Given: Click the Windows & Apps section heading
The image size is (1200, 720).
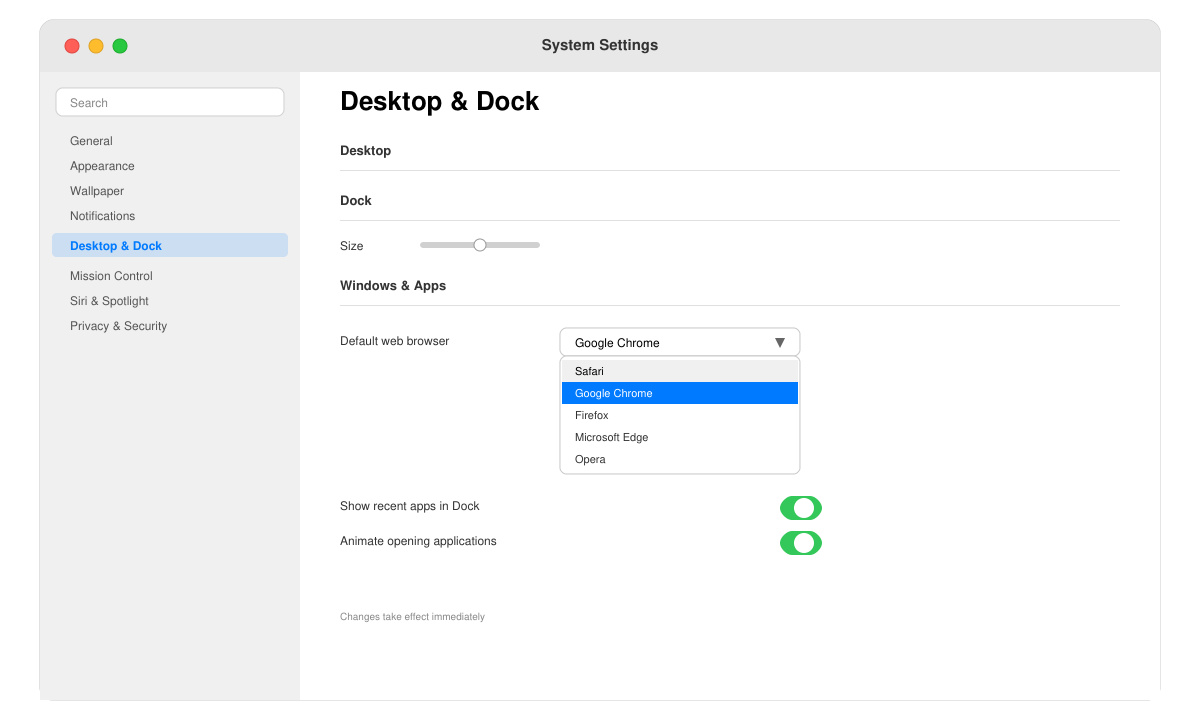Looking at the screenshot, I should (393, 286).
